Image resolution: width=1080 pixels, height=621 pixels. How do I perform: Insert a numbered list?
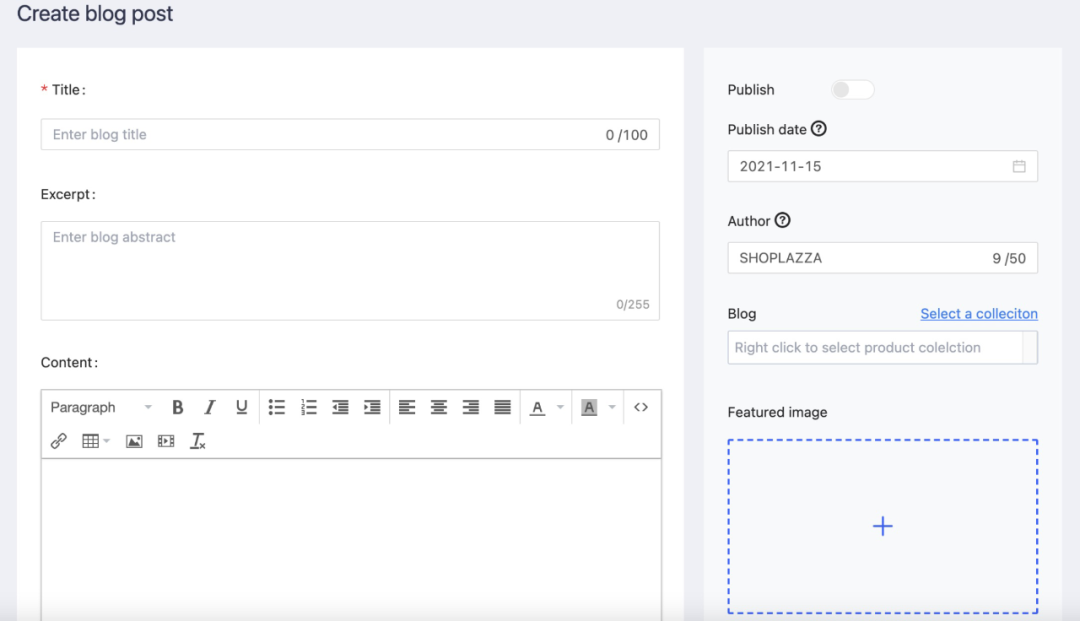[x=309, y=408]
